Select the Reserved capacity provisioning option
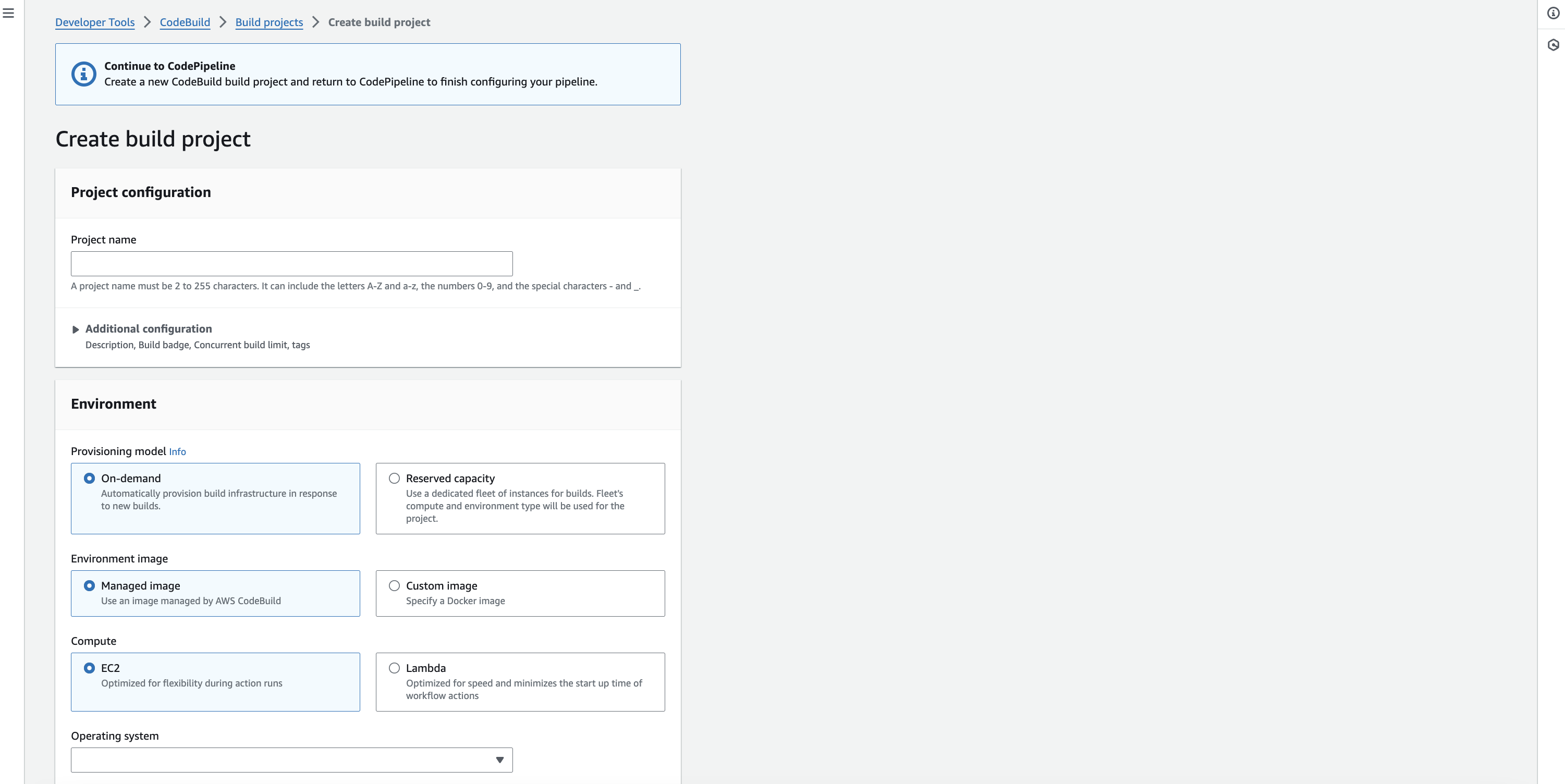This screenshot has width=1565, height=784. [394, 479]
